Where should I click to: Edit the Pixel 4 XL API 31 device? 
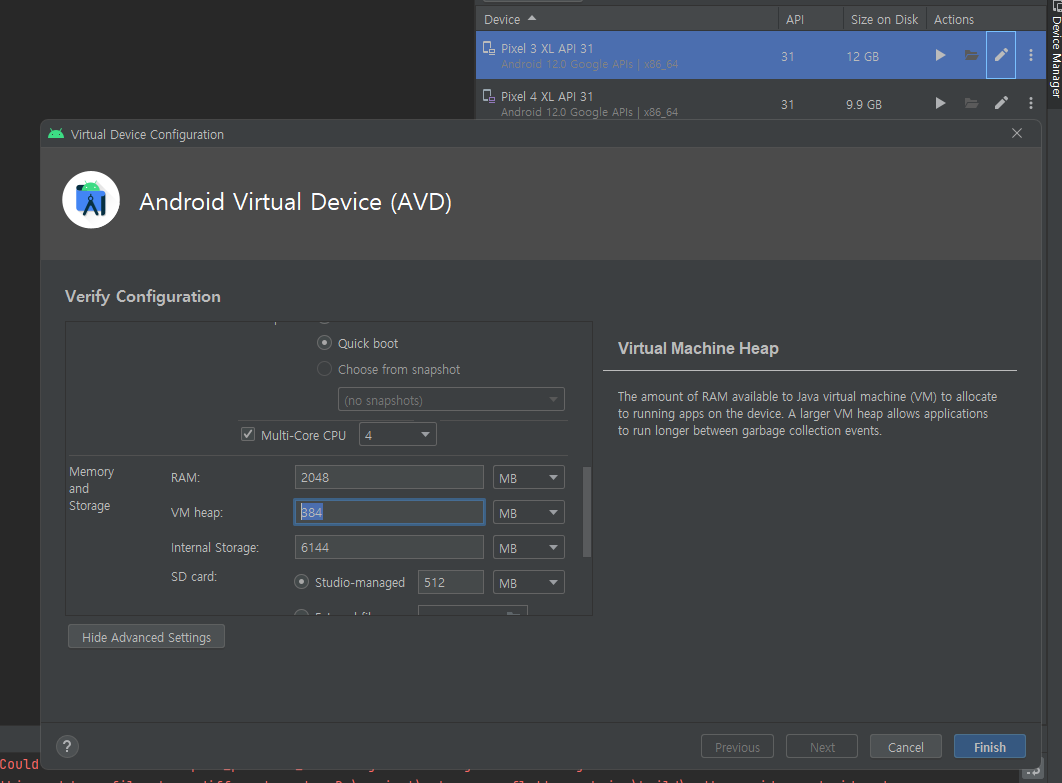pyautogui.click(x=1001, y=103)
